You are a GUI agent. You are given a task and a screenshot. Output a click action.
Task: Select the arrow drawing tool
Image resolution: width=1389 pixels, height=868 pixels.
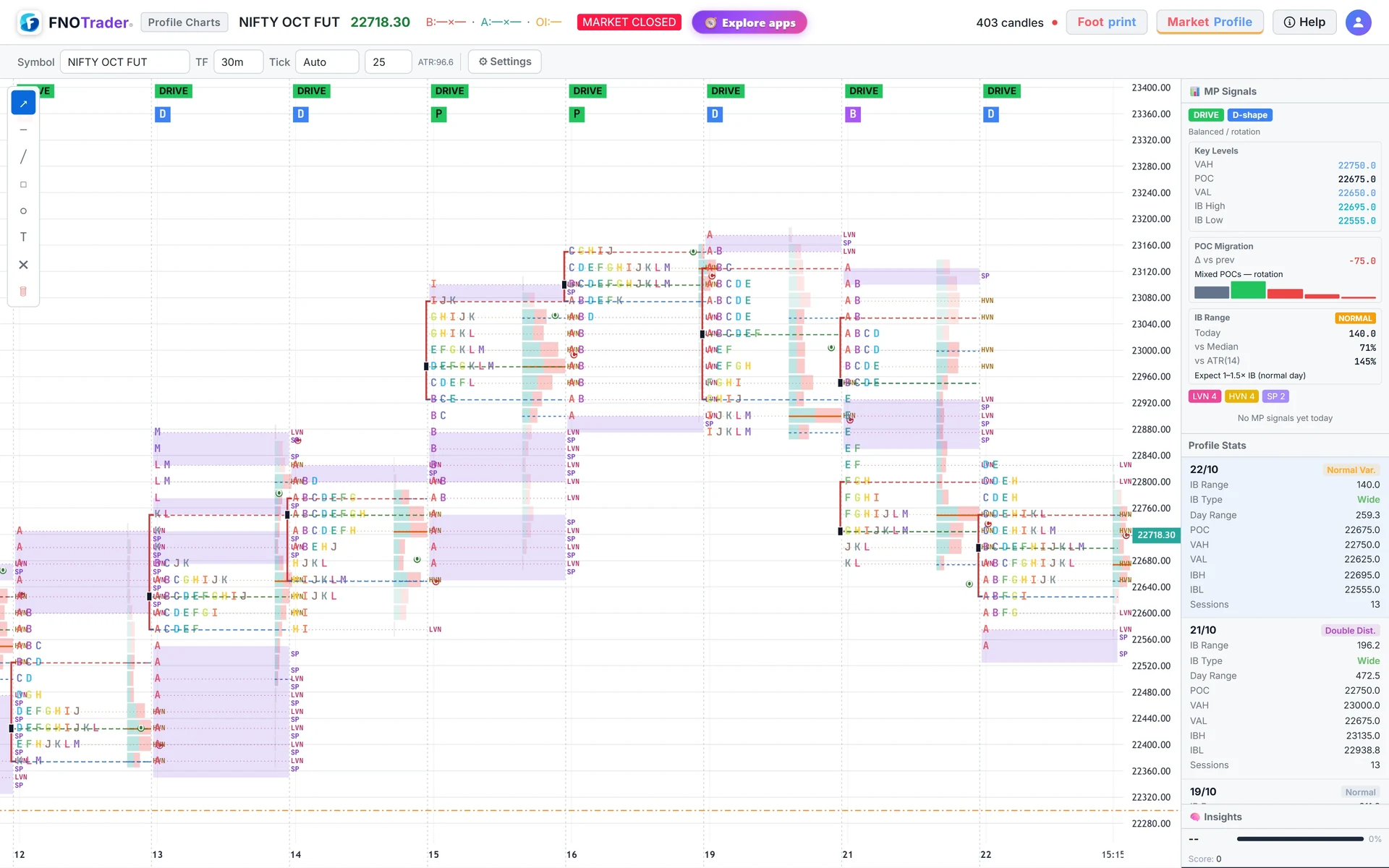tap(23, 103)
